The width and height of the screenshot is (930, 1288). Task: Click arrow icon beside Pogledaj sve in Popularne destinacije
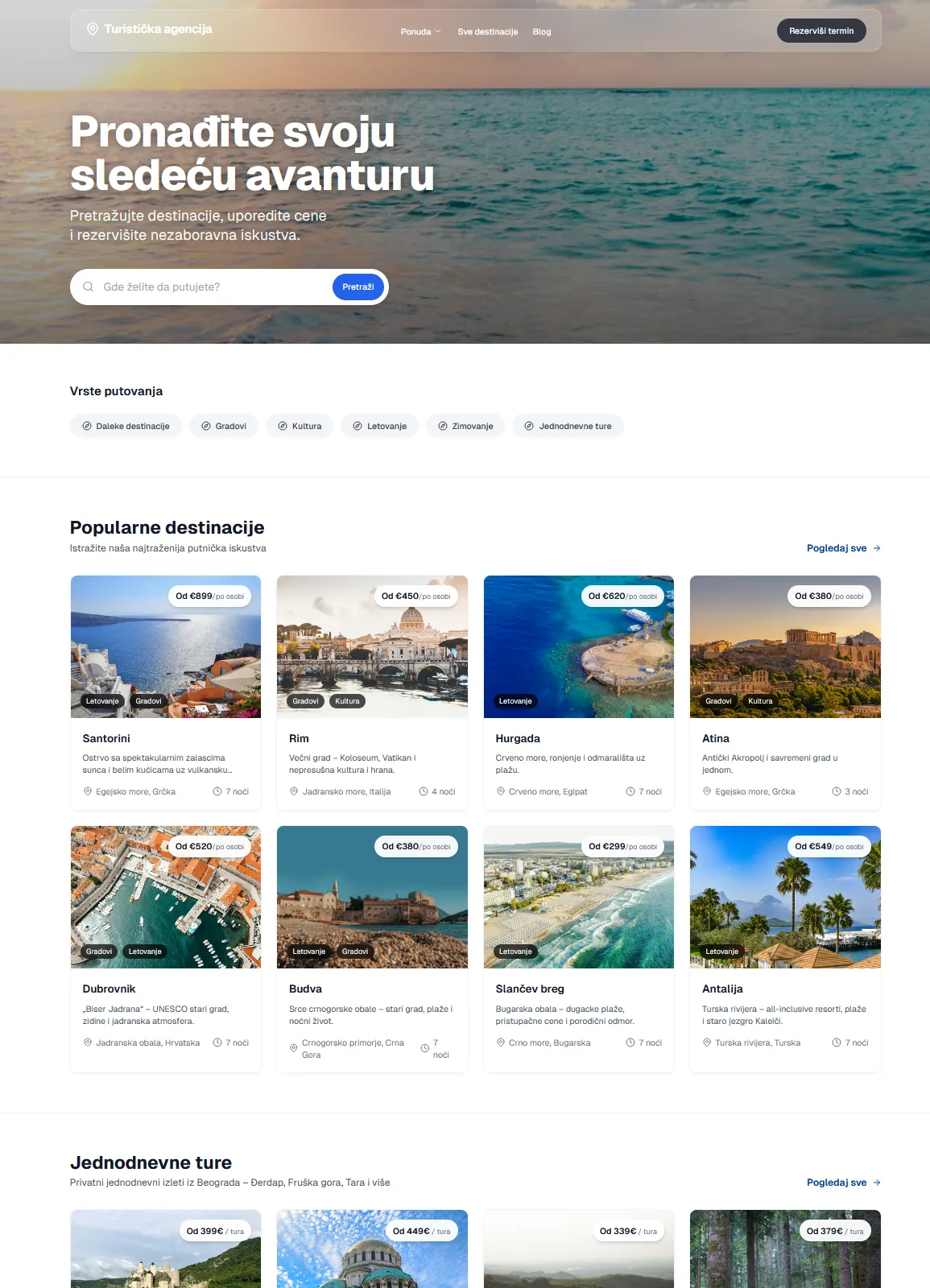tap(877, 548)
